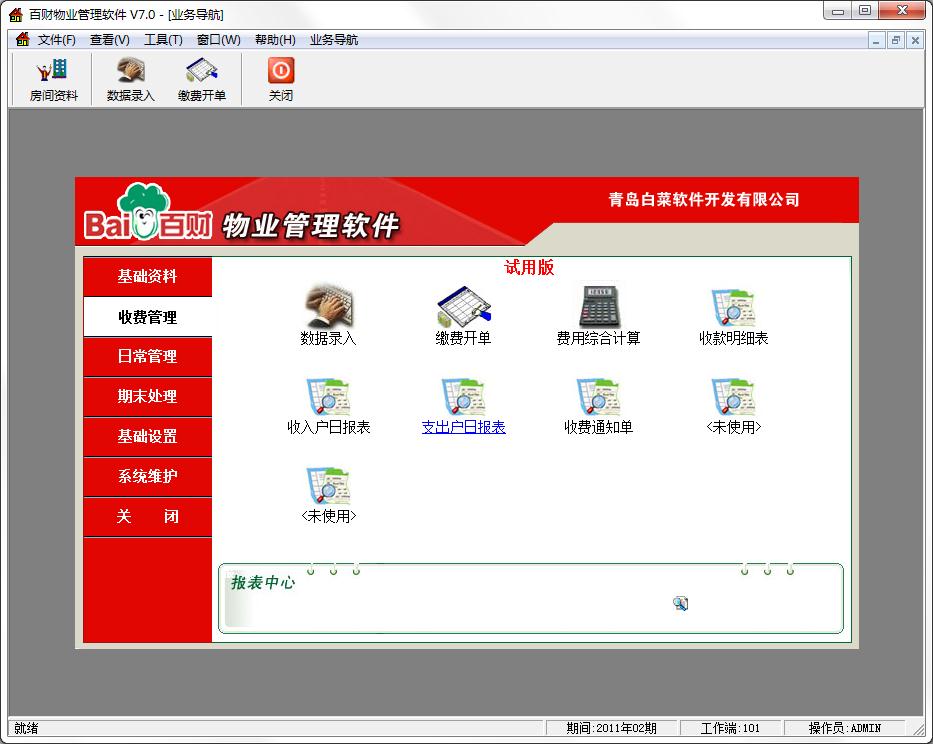This screenshot has width=933, height=744.
Task: Open 收入户日报表 report icon
Action: [x=328, y=396]
